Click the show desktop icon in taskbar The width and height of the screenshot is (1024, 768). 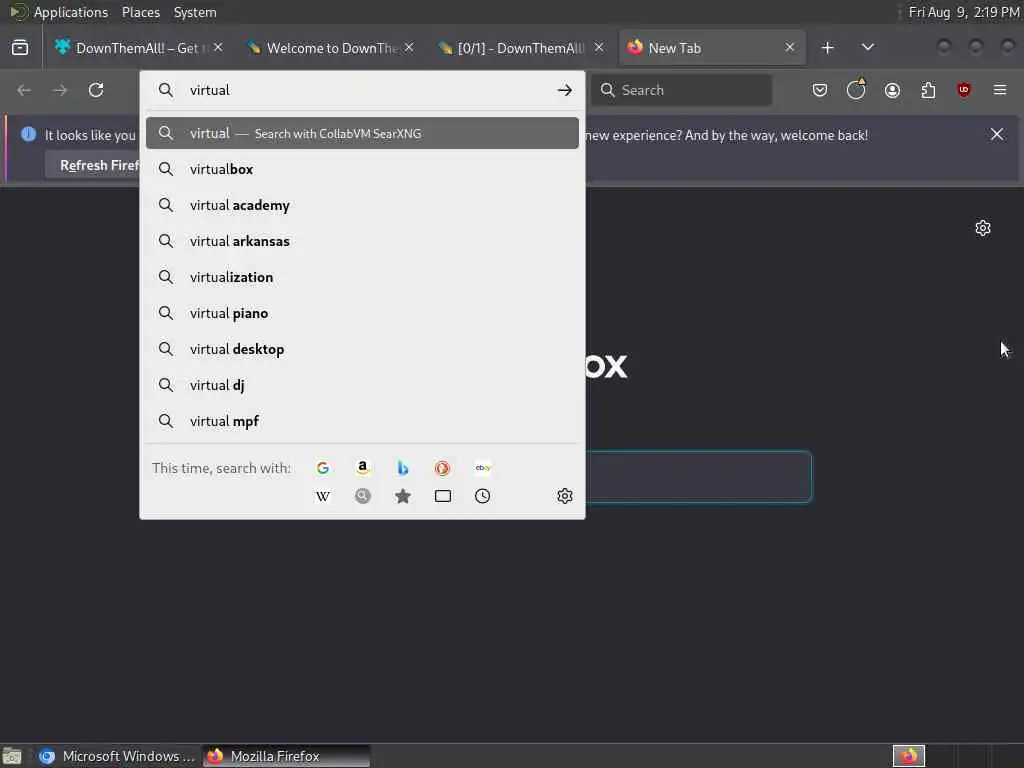pyautogui.click(x=12, y=756)
